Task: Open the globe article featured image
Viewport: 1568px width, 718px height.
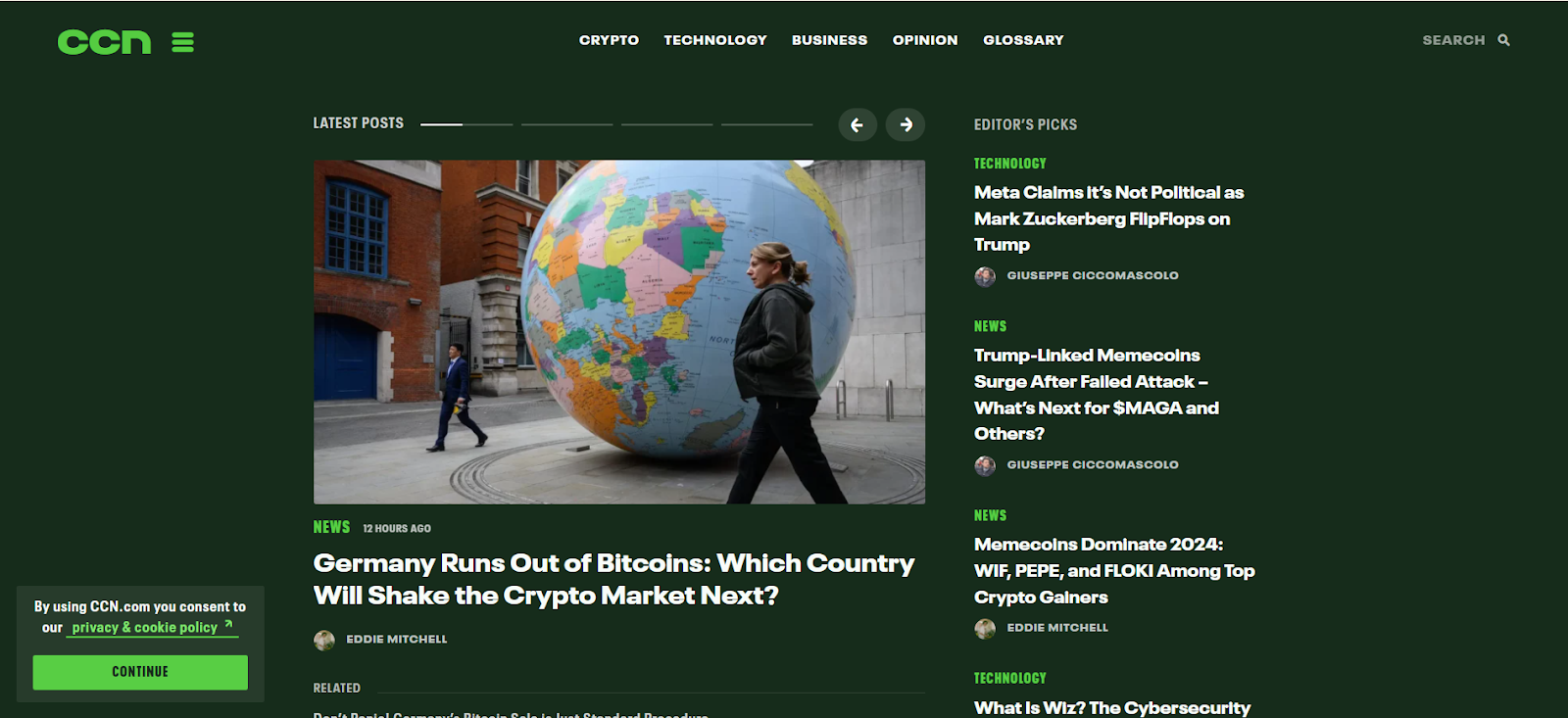Action: coord(619,332)
